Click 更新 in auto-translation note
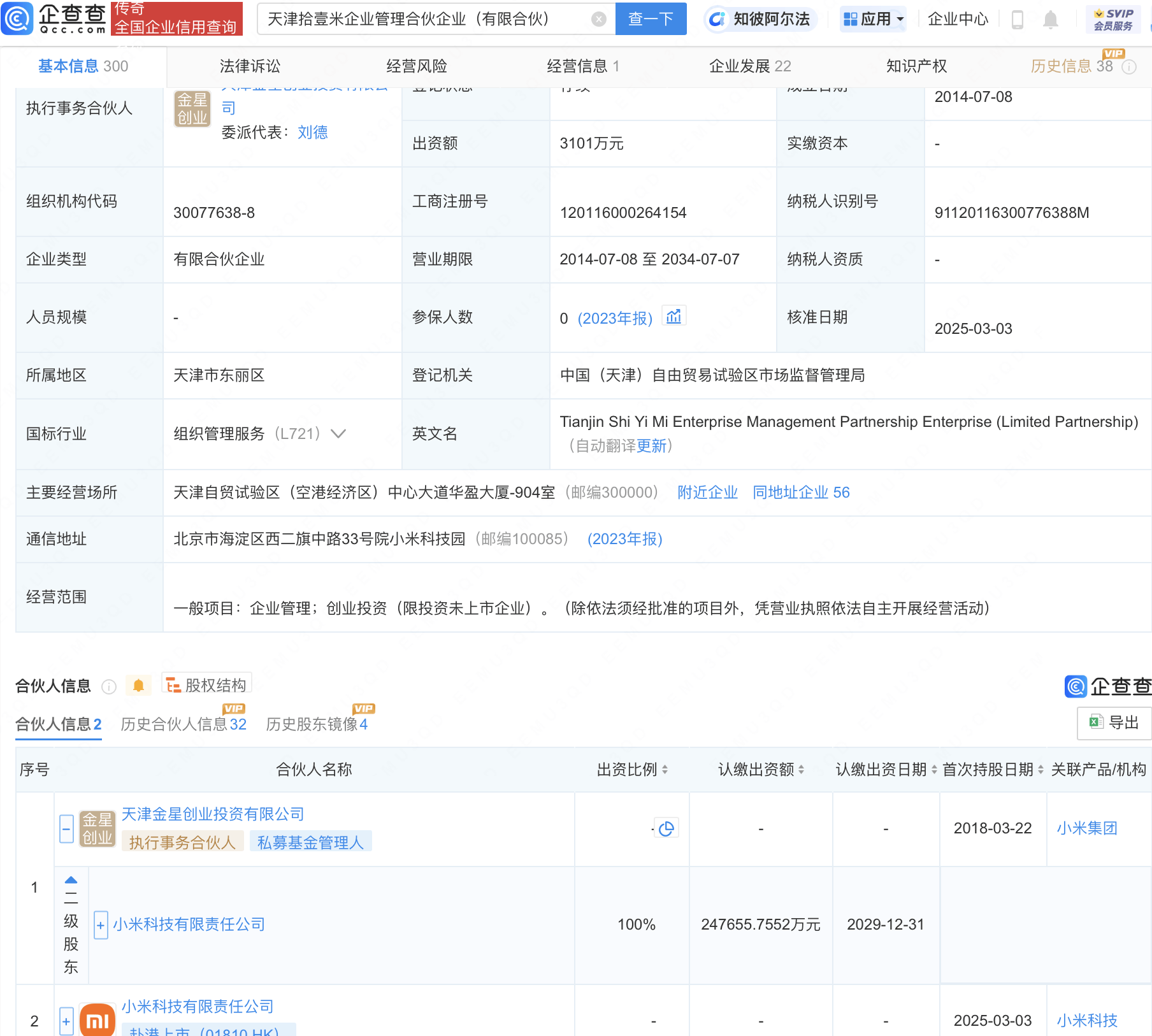This screenshot has width=1152, height=1036. (x=651, y=446)
